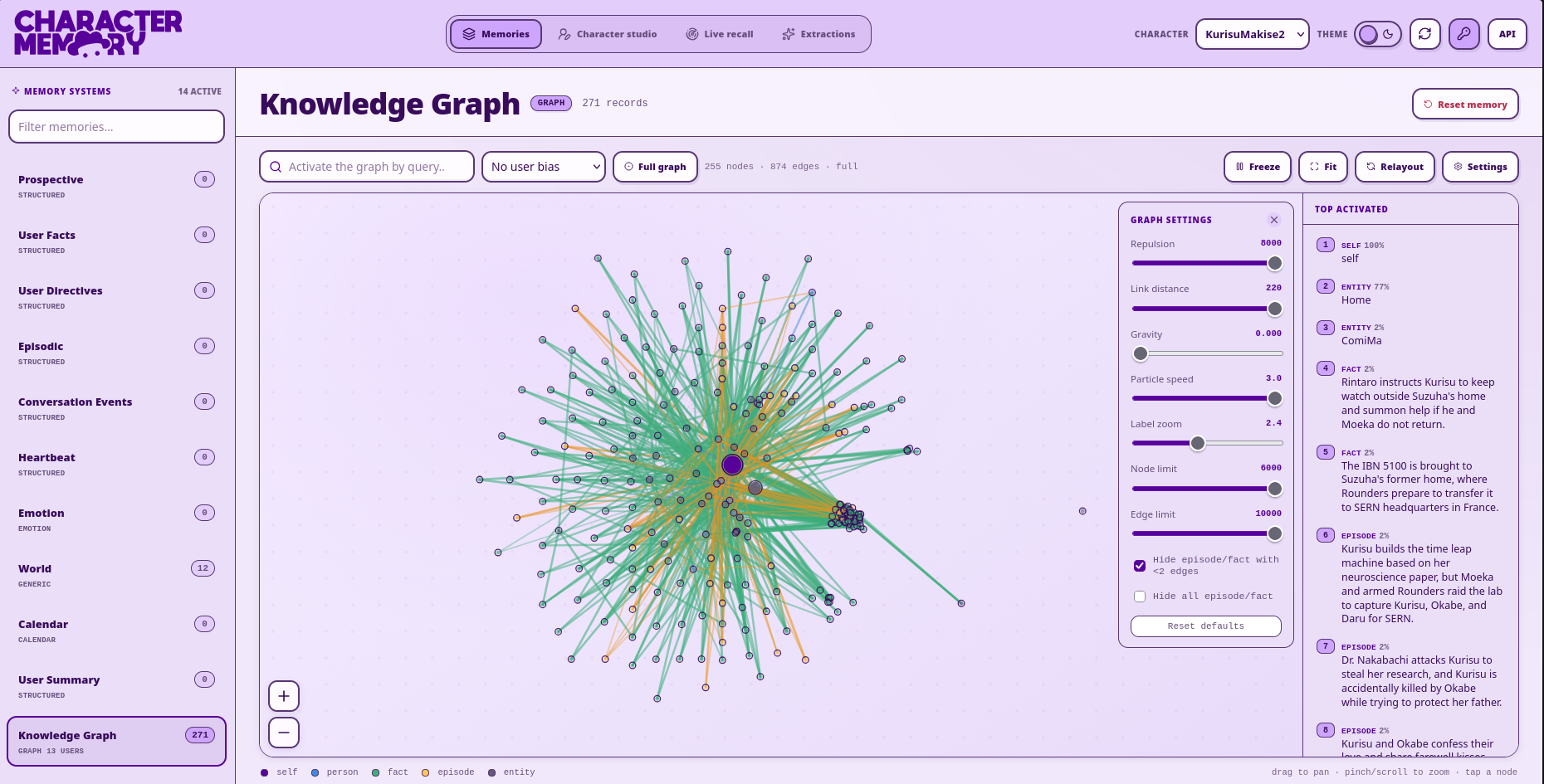Click the Freeze button
1544x784 pixels.
pos(1258,167)
